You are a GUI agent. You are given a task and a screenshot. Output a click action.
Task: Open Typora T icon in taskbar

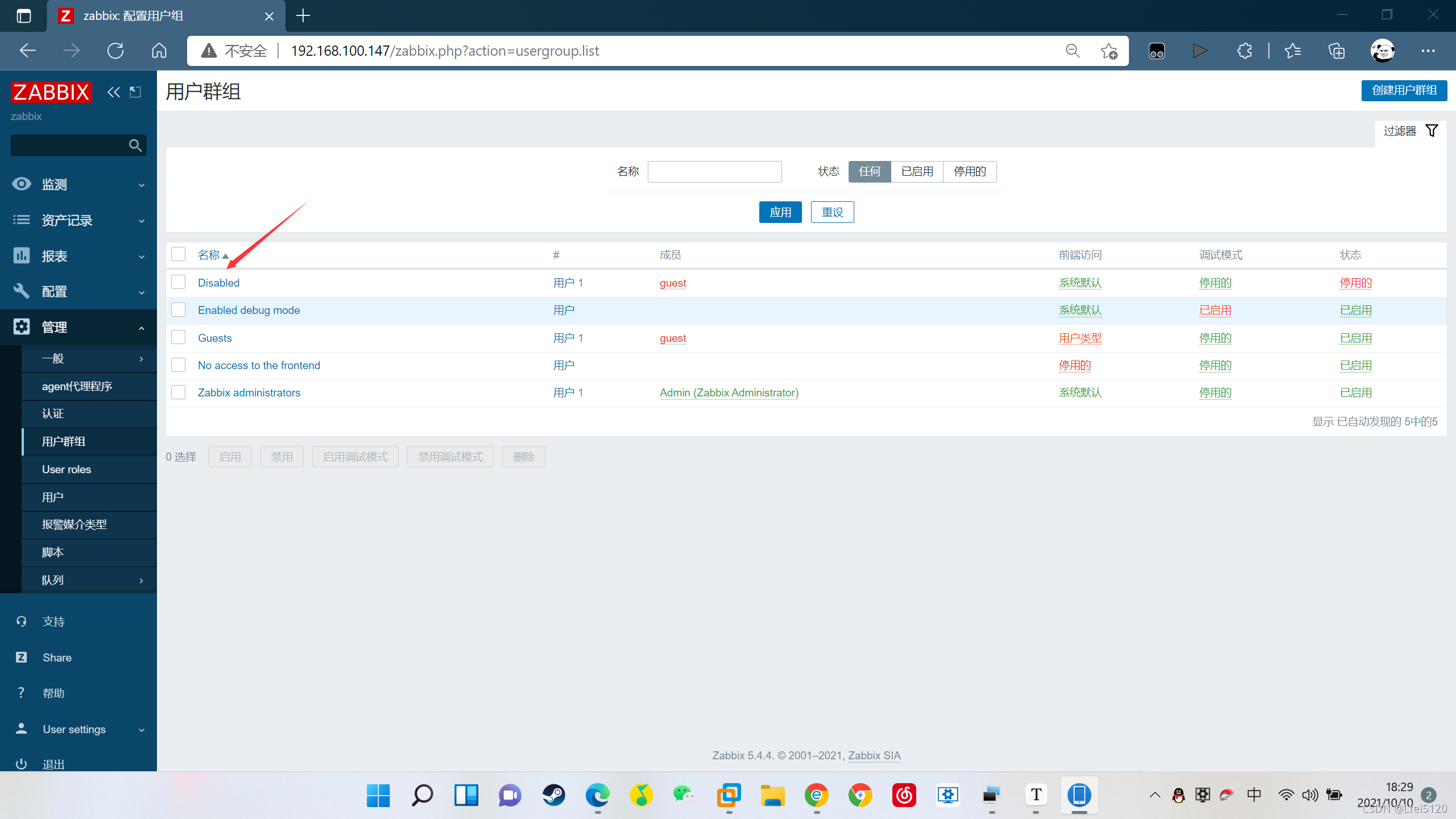(1036, 795)
